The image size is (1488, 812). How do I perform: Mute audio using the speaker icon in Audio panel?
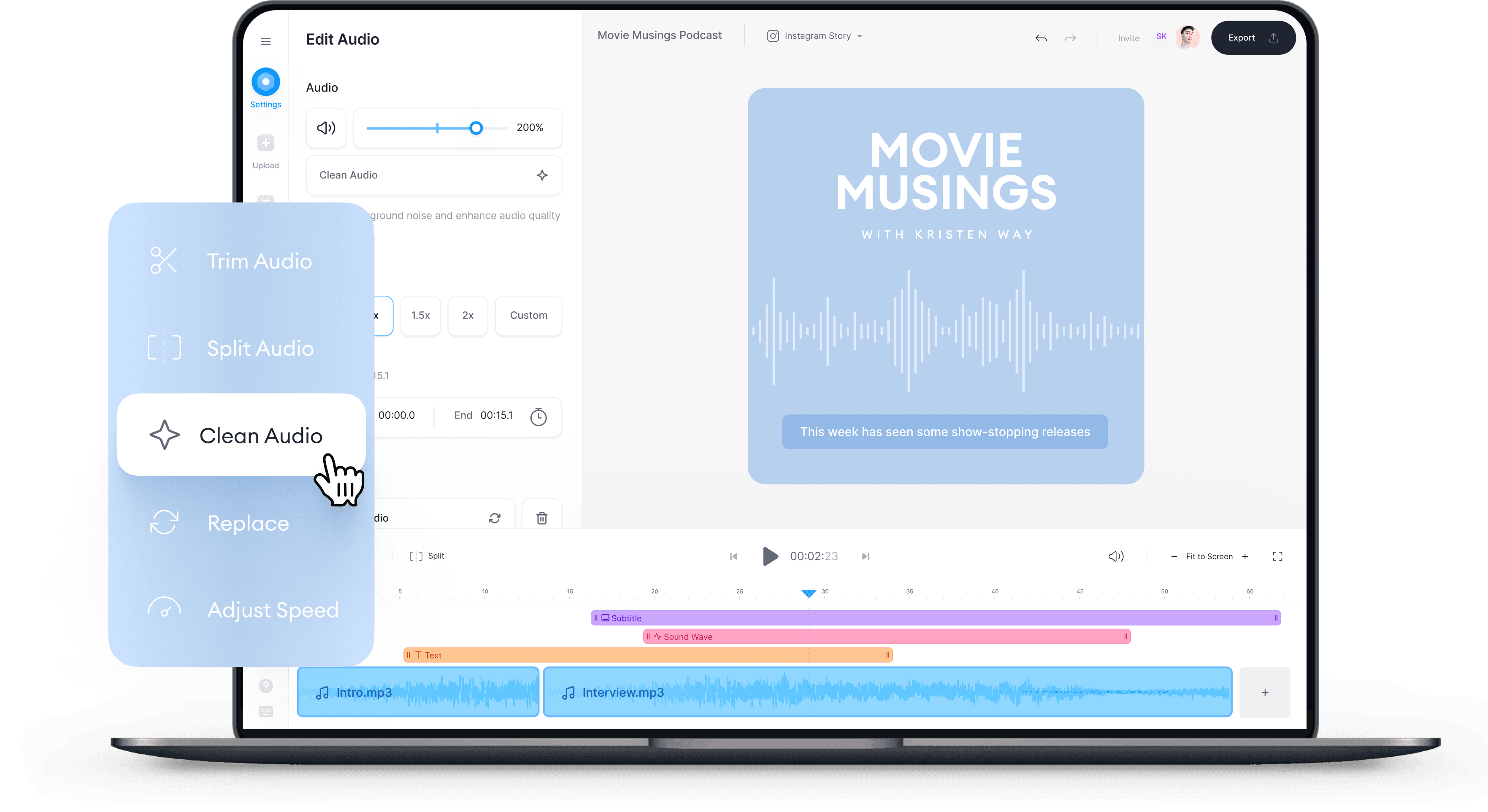point(326,128)
